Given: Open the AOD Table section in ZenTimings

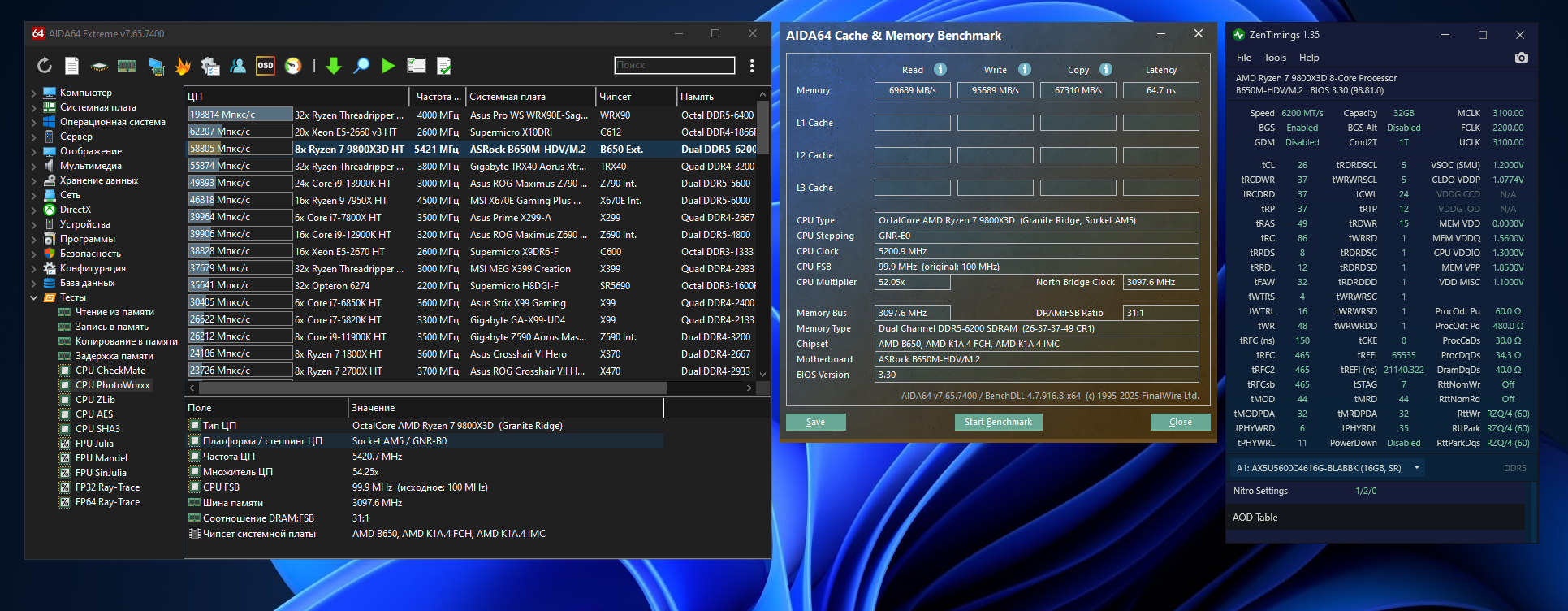Looking at the screenshot, I should click(x=1378, y=518).
